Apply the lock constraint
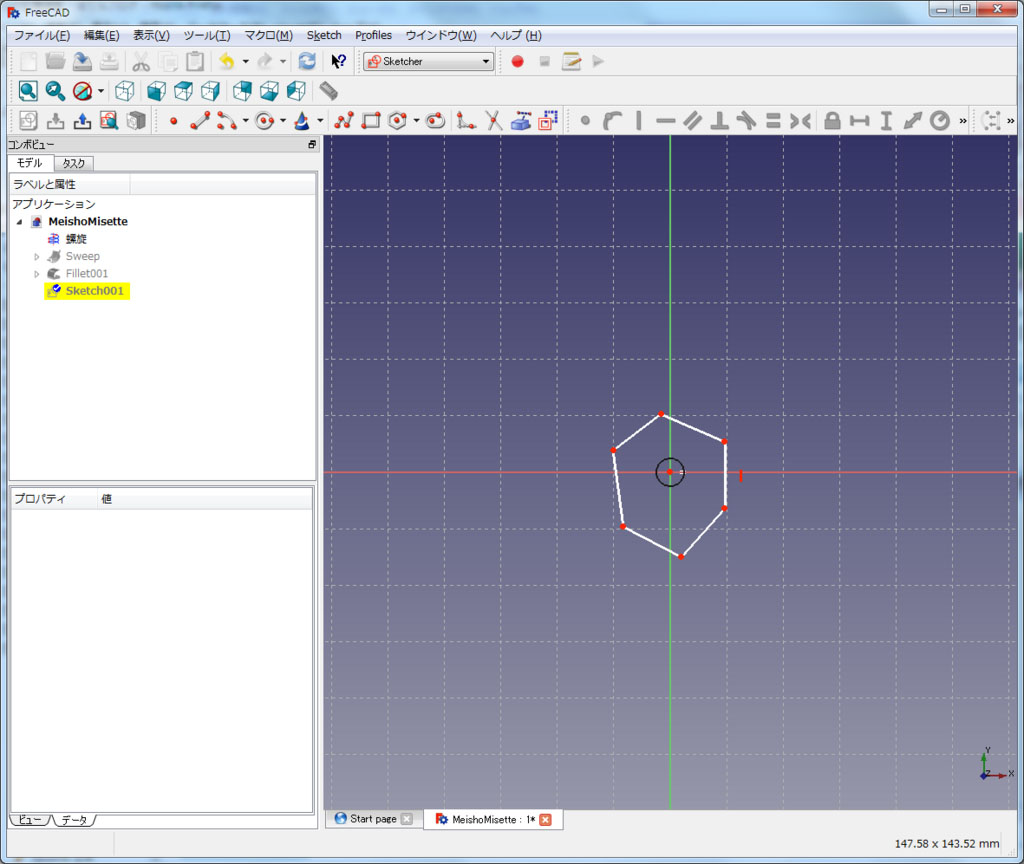The height and width of the screenshot is (864, 1024). point(832,121)
